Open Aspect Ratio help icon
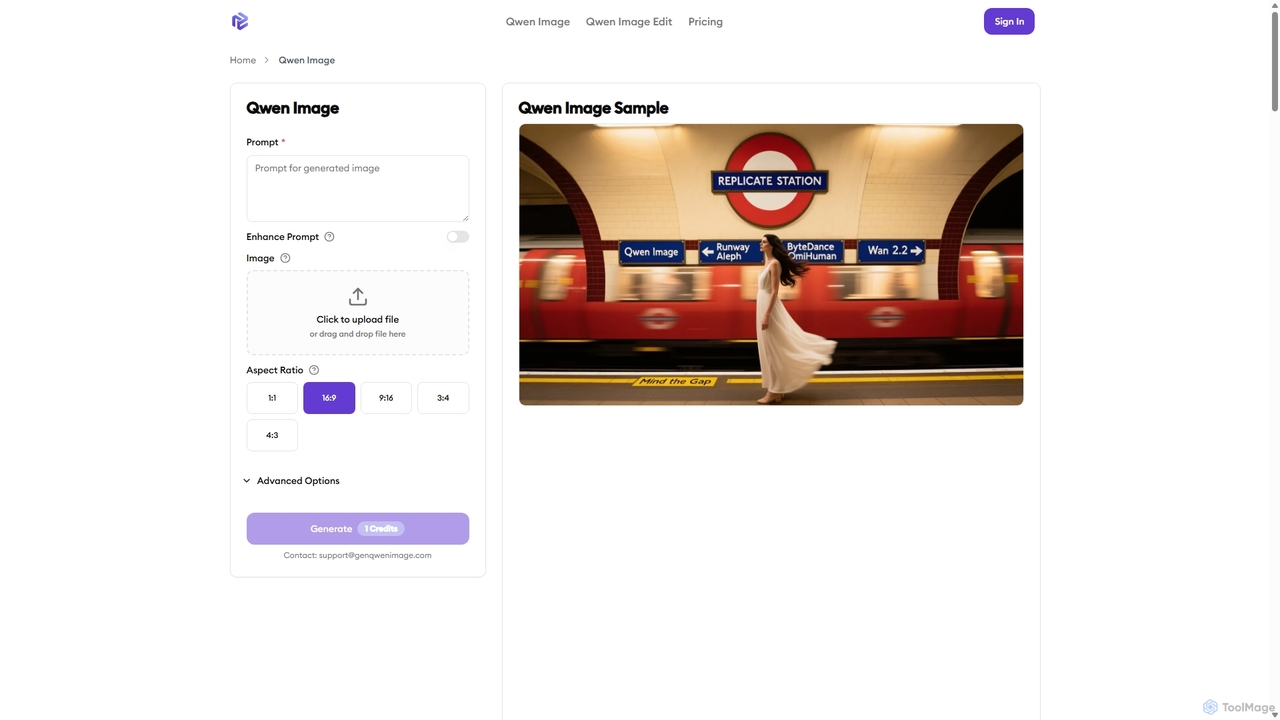Screen dimensions: 1280x720 (314, 370)
